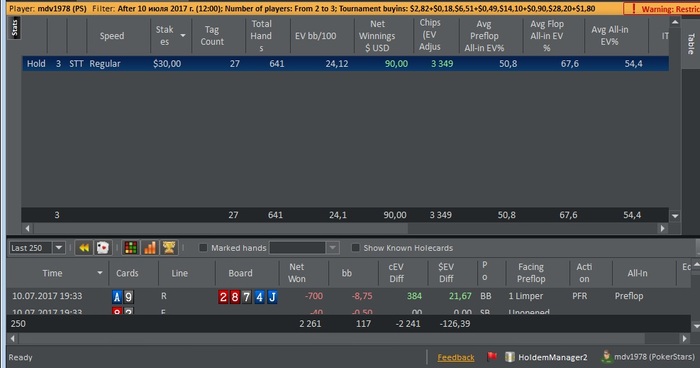Sort by EV bb/100 column header
This screenshot has height=368, width=700.
316,36
